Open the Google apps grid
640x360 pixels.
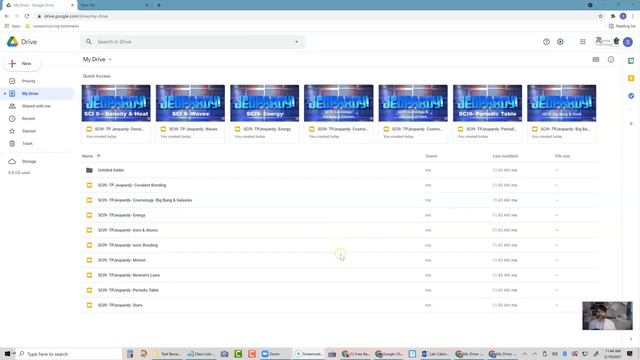click(582, 42)
